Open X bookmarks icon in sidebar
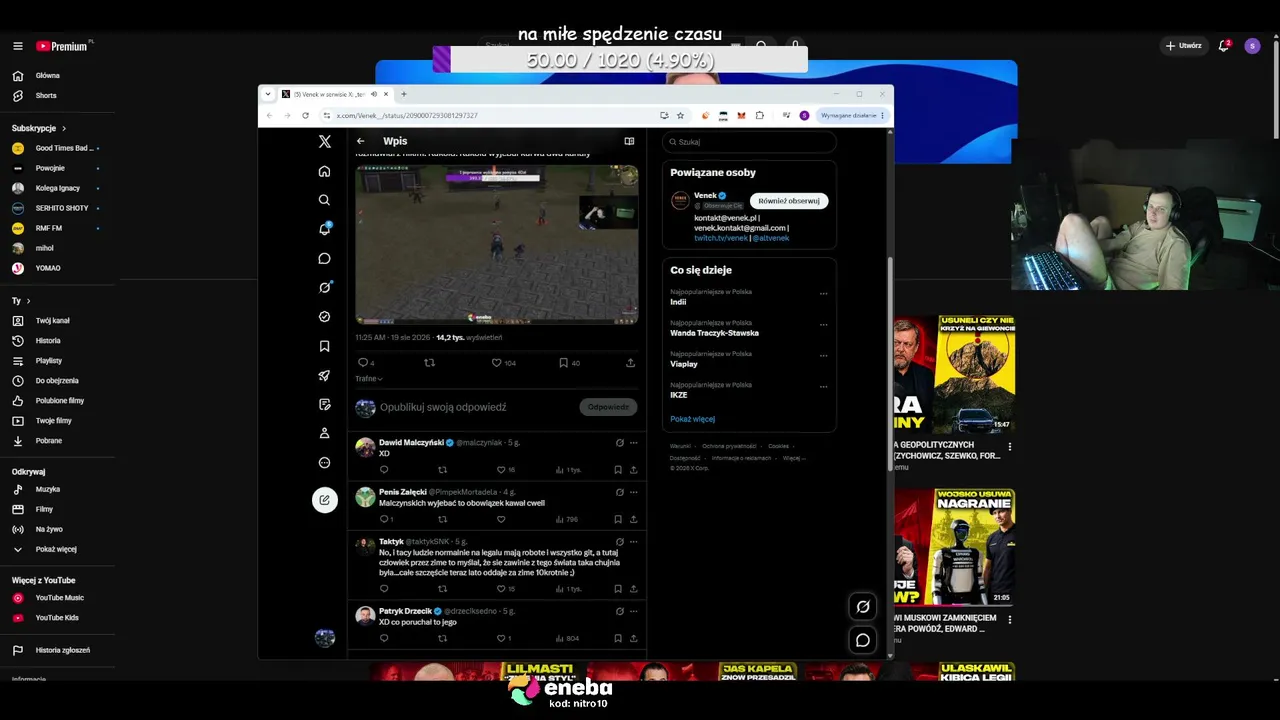Screen dimensions: 1280x720 click(324, 346)
